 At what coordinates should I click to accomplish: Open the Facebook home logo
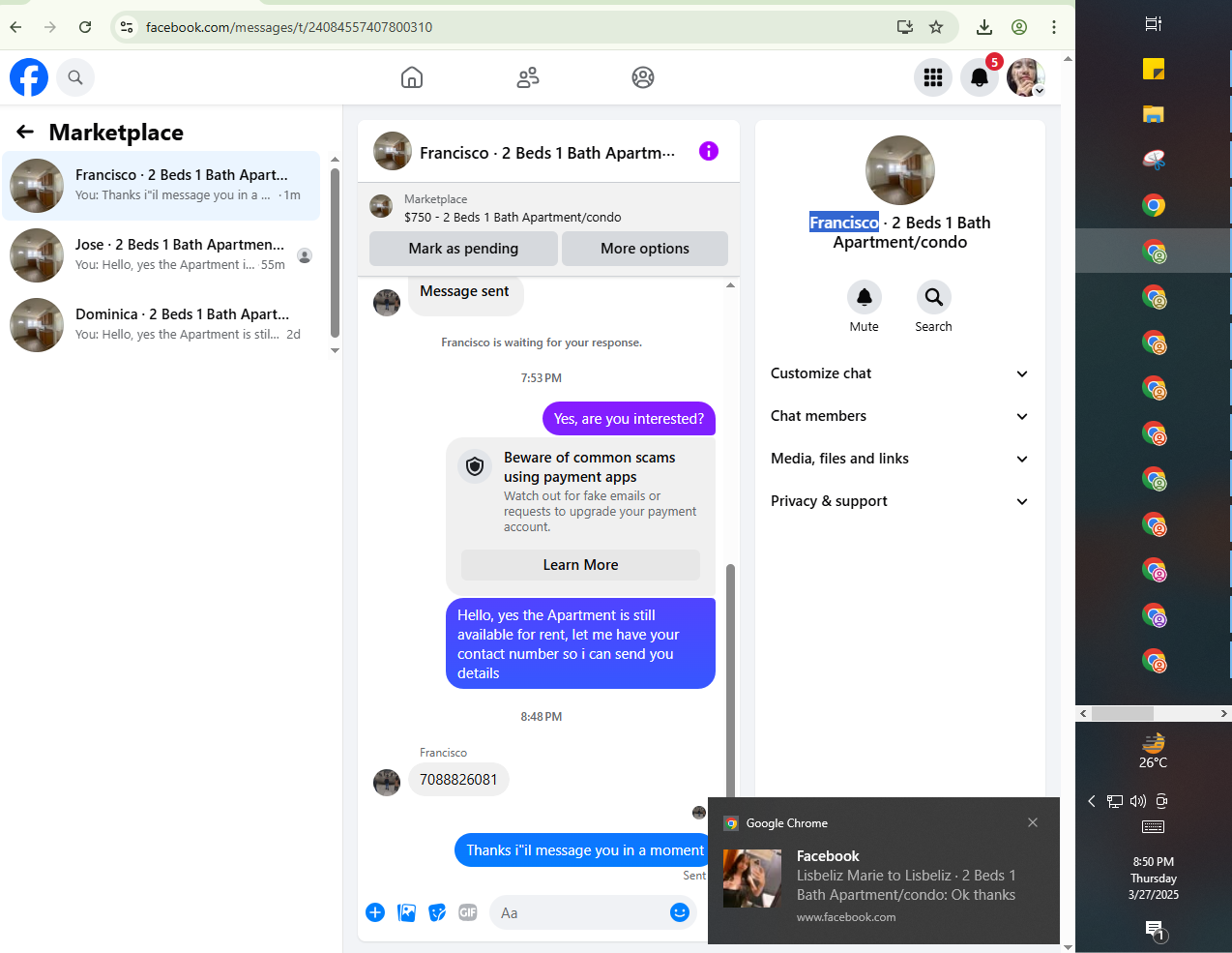(x=29, y=77)
